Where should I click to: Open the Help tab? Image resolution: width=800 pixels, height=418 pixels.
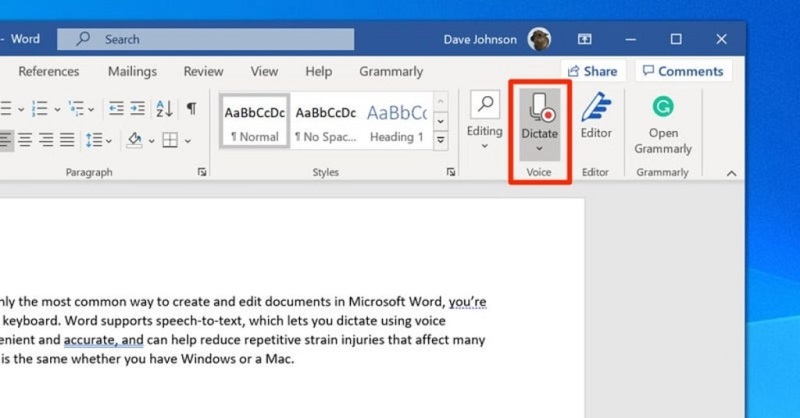(318, 71)
